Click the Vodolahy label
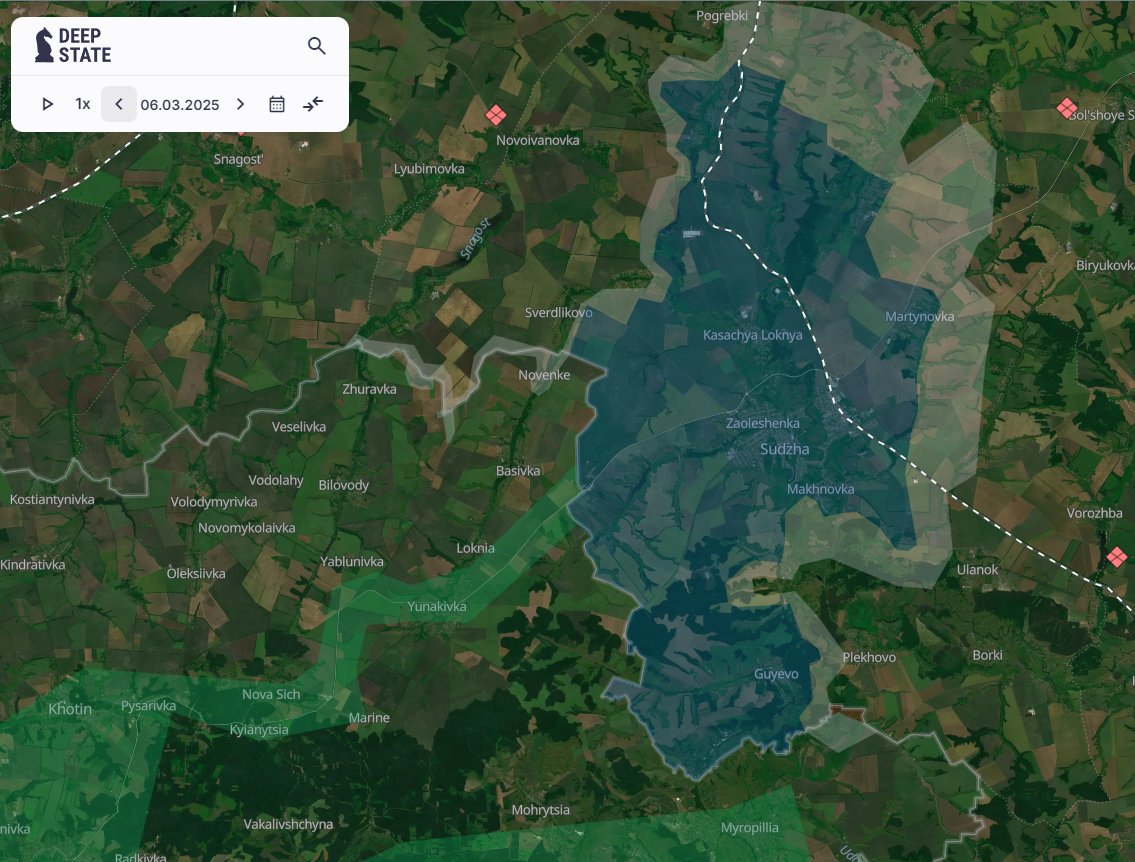This screenshot has width=1135, height=862. pos(276,481)
